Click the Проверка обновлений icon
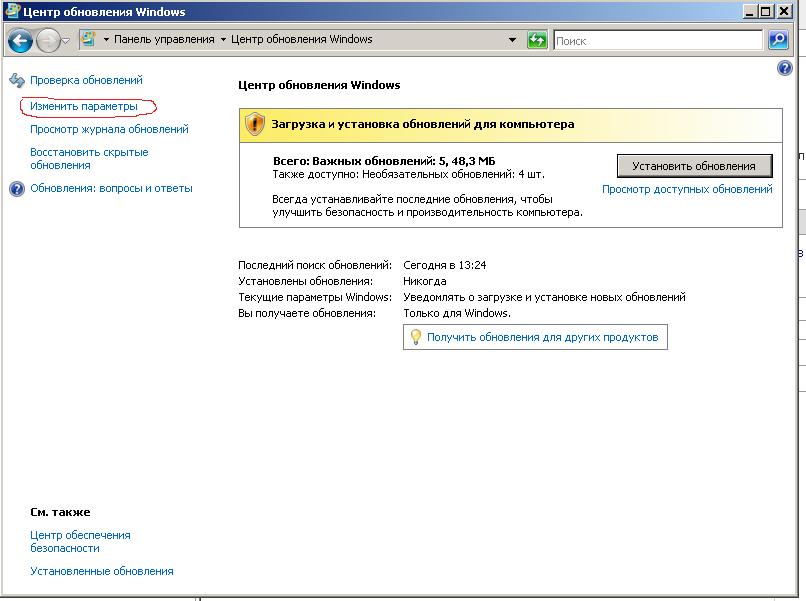The image size is (806, 601). coord(17,80)
